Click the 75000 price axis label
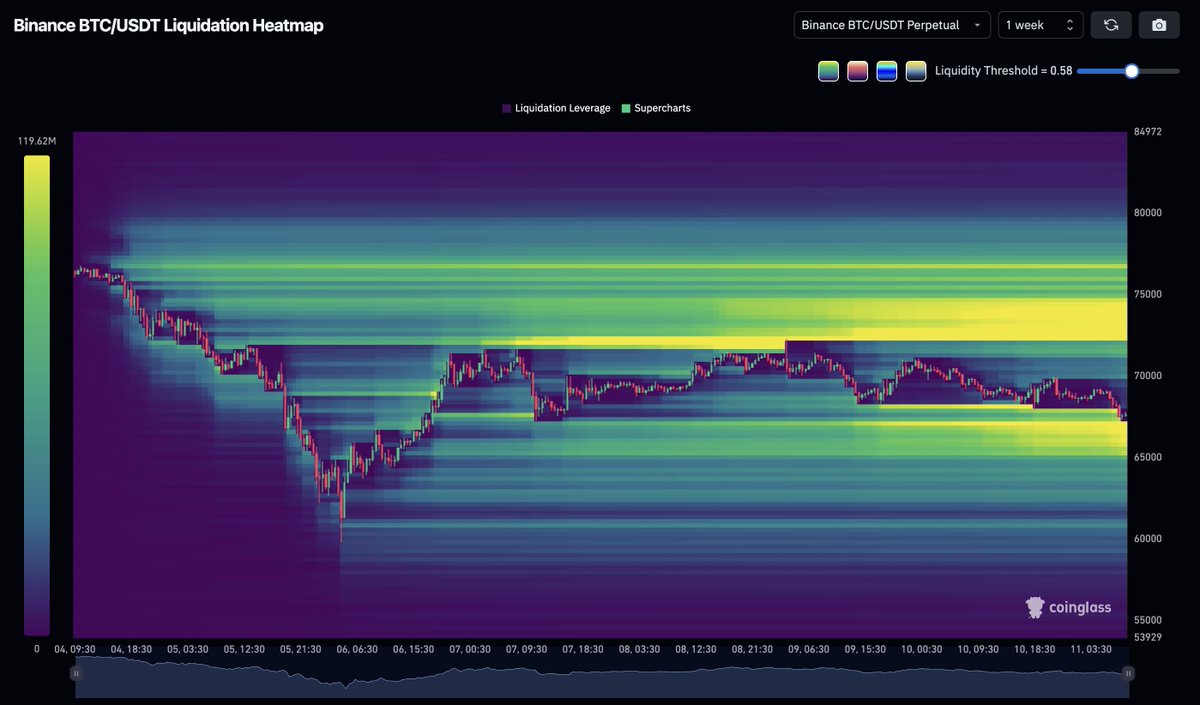The image size is (1200, 705). point(1147,294)
